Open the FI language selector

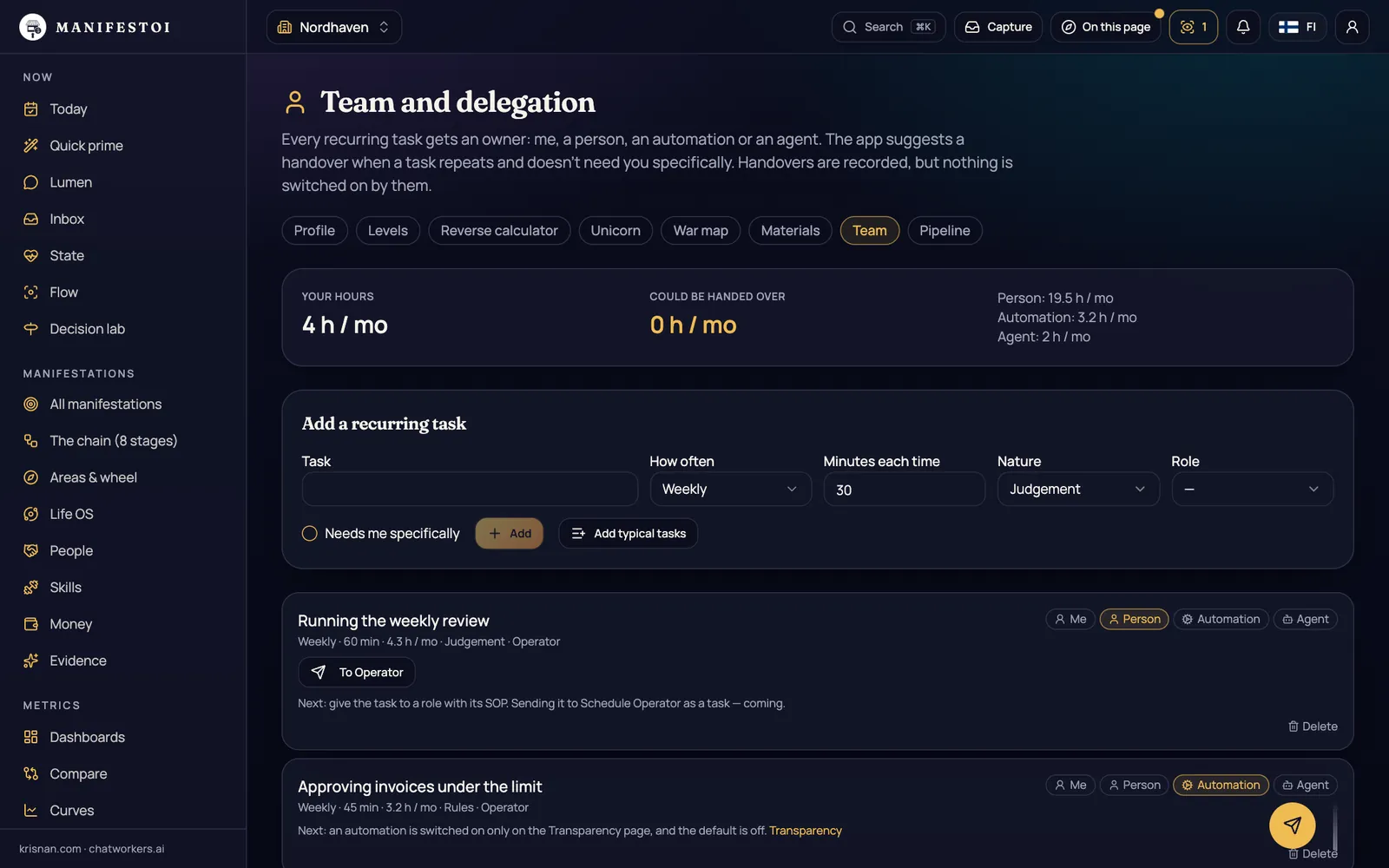click(1298, 27)
